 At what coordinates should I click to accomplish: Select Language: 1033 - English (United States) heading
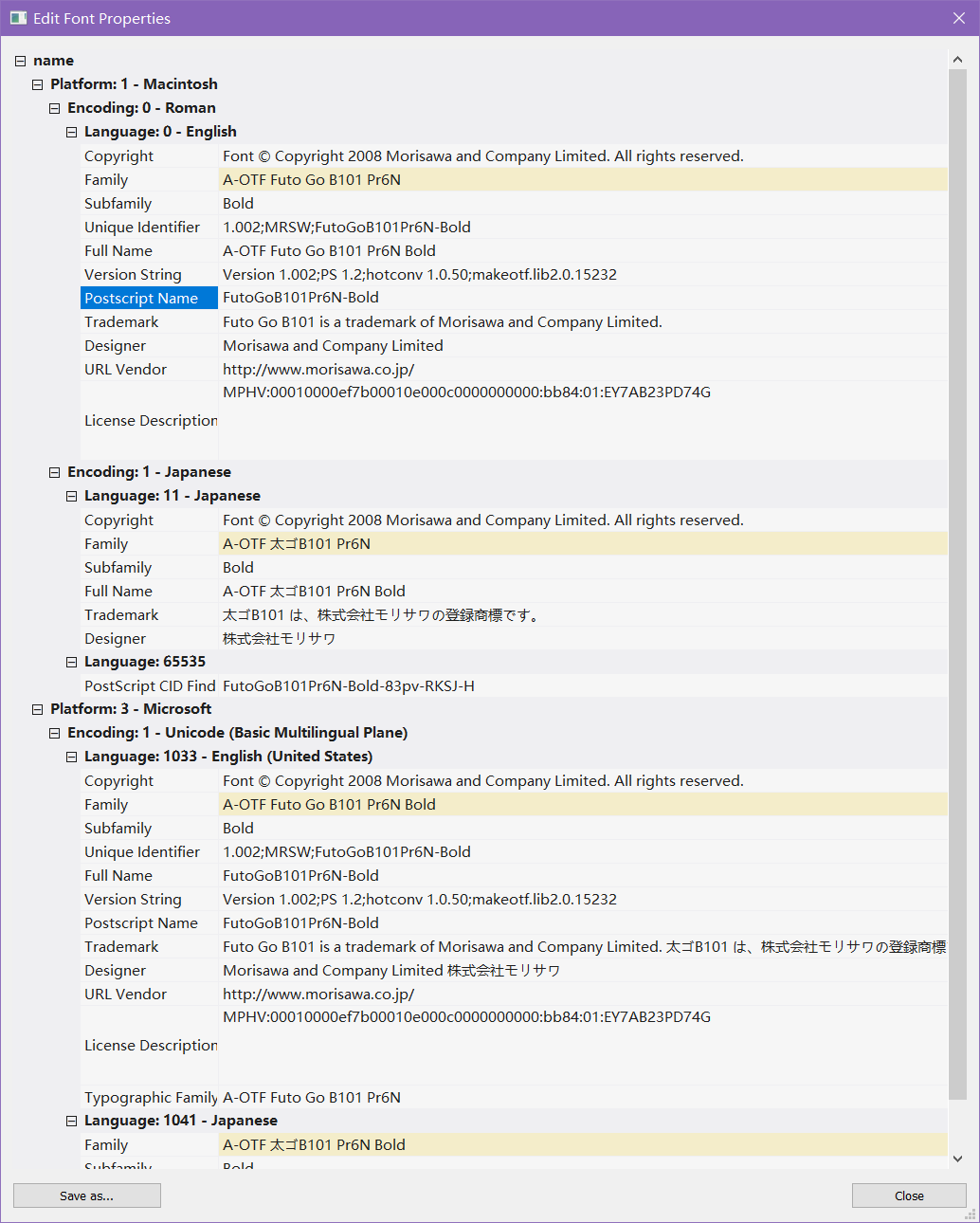(x=228, y=757)
